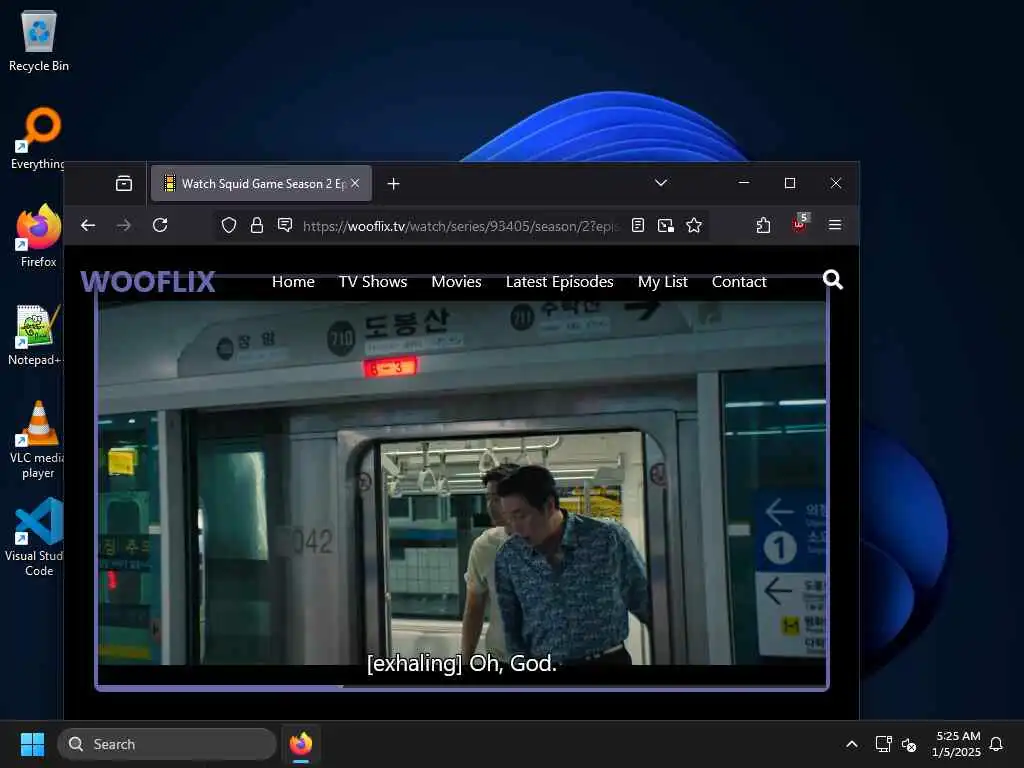
Task: Open the notifications bell in taskbar
Action: coord(996,744)
